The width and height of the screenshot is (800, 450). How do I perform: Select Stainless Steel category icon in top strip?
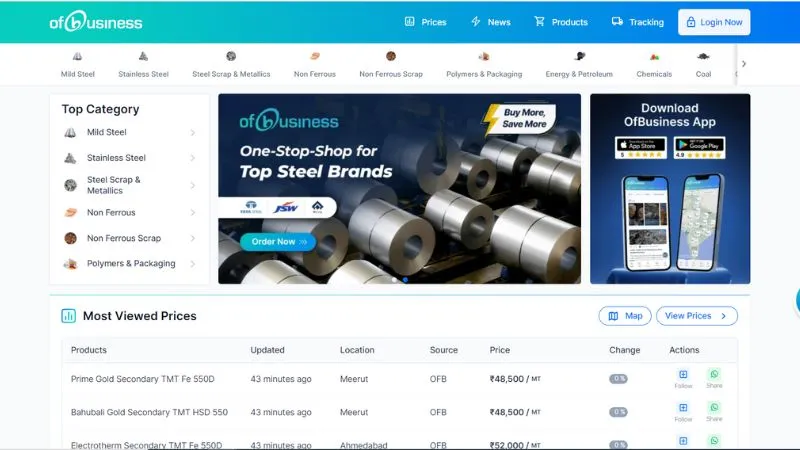tap(143, 56)
